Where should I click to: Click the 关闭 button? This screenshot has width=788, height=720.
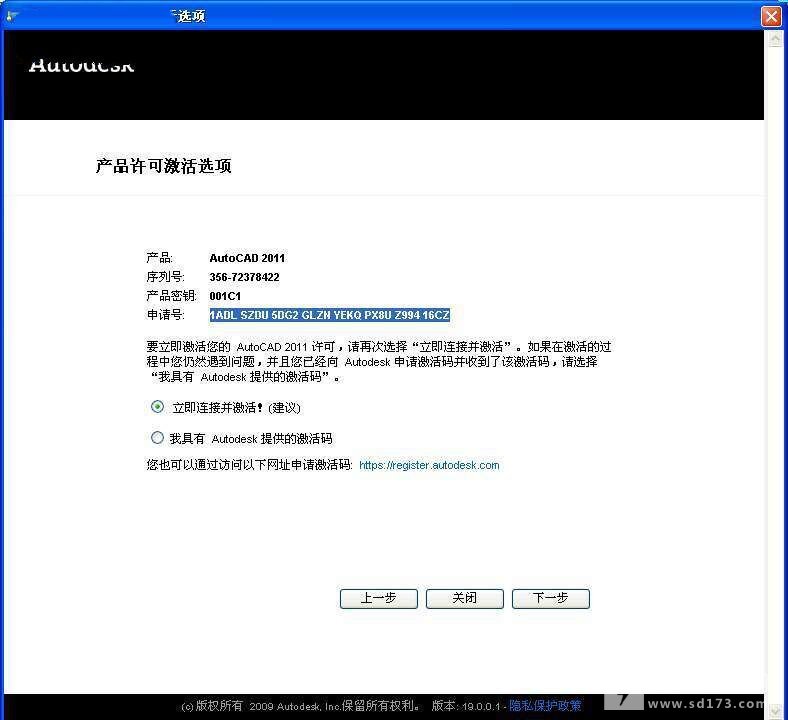[x=465, y=598]
